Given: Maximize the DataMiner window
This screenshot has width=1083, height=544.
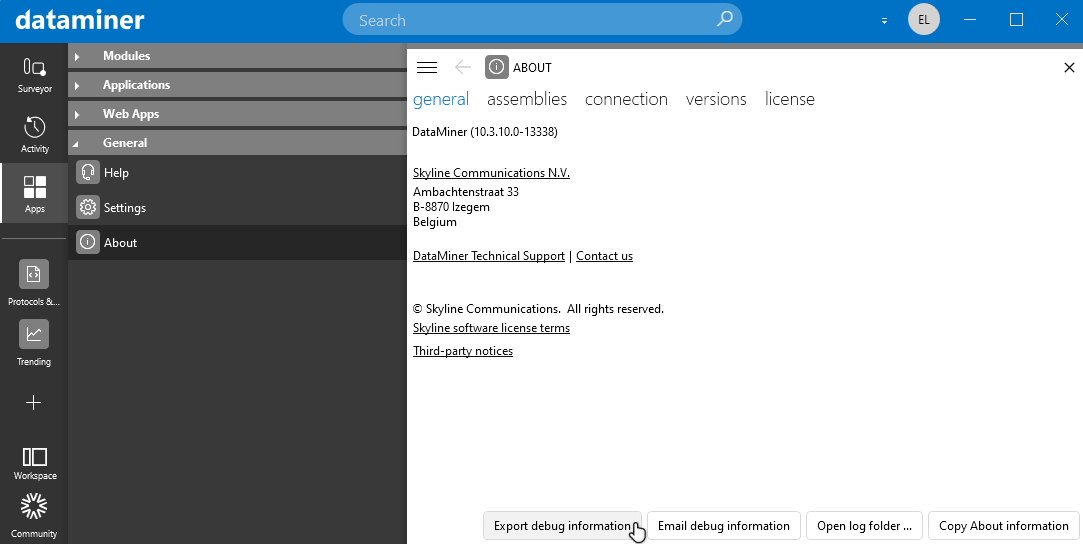Looking at the screenshot, I should click(1016, 19).
